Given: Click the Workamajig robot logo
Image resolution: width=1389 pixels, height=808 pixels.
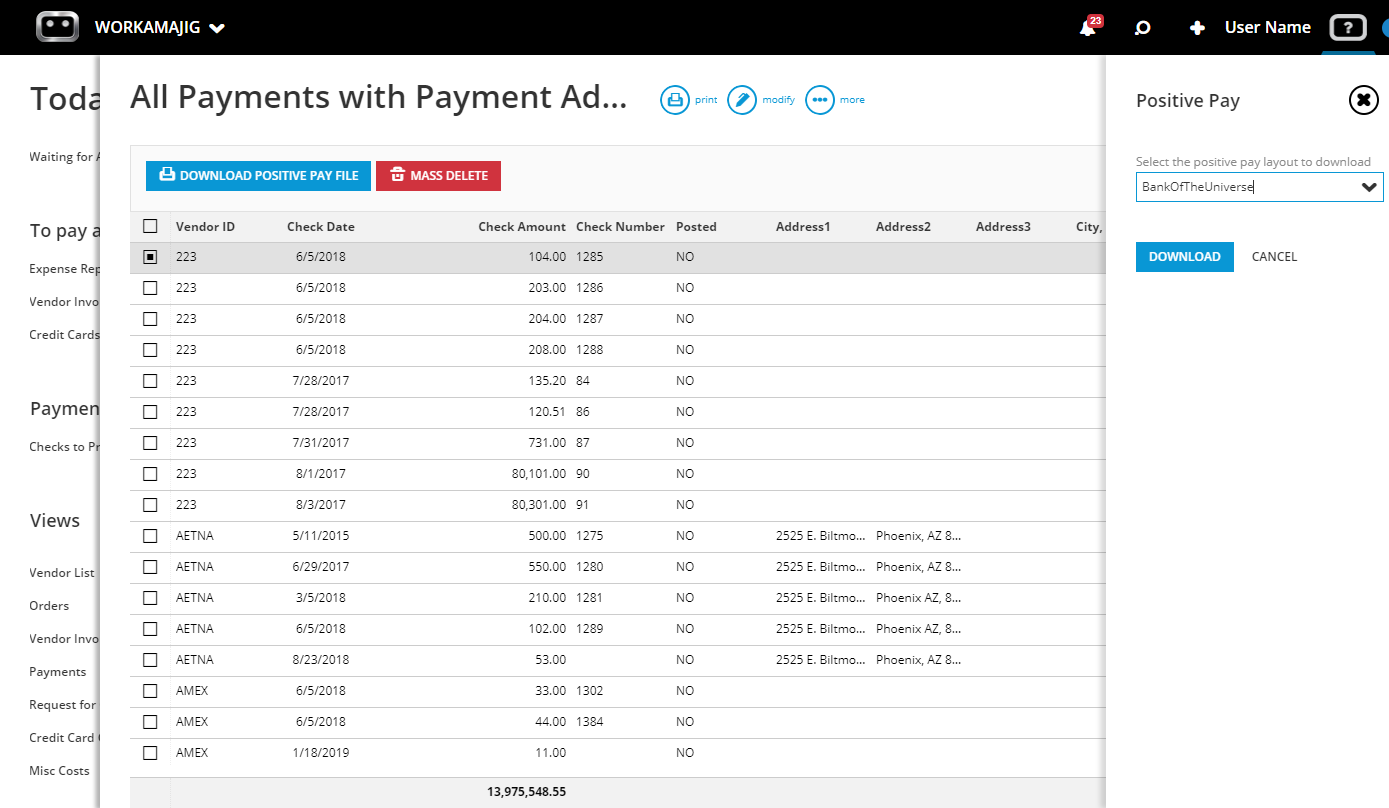Looking at the screenshot, I should (x=57, y=27).
